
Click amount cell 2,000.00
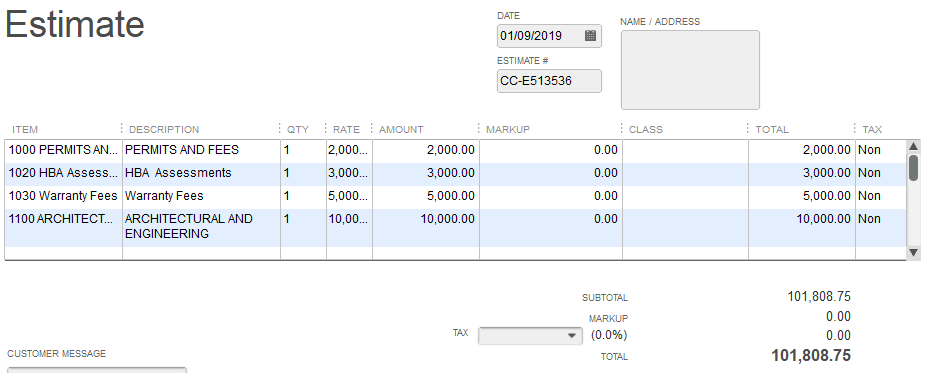[x=426, y=150]
